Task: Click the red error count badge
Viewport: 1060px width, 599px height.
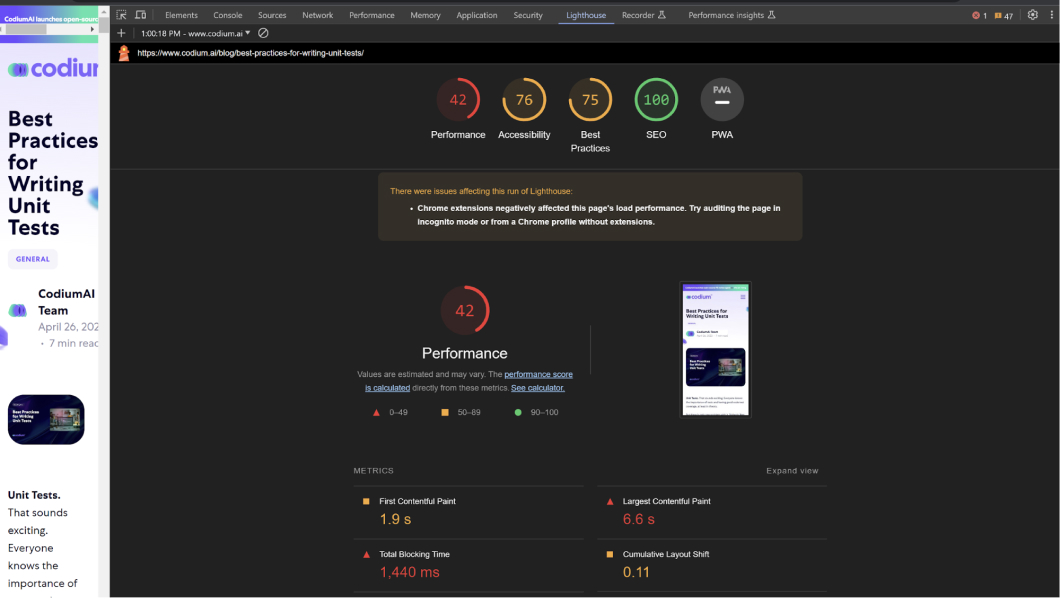Action: [x=979, y=16]
